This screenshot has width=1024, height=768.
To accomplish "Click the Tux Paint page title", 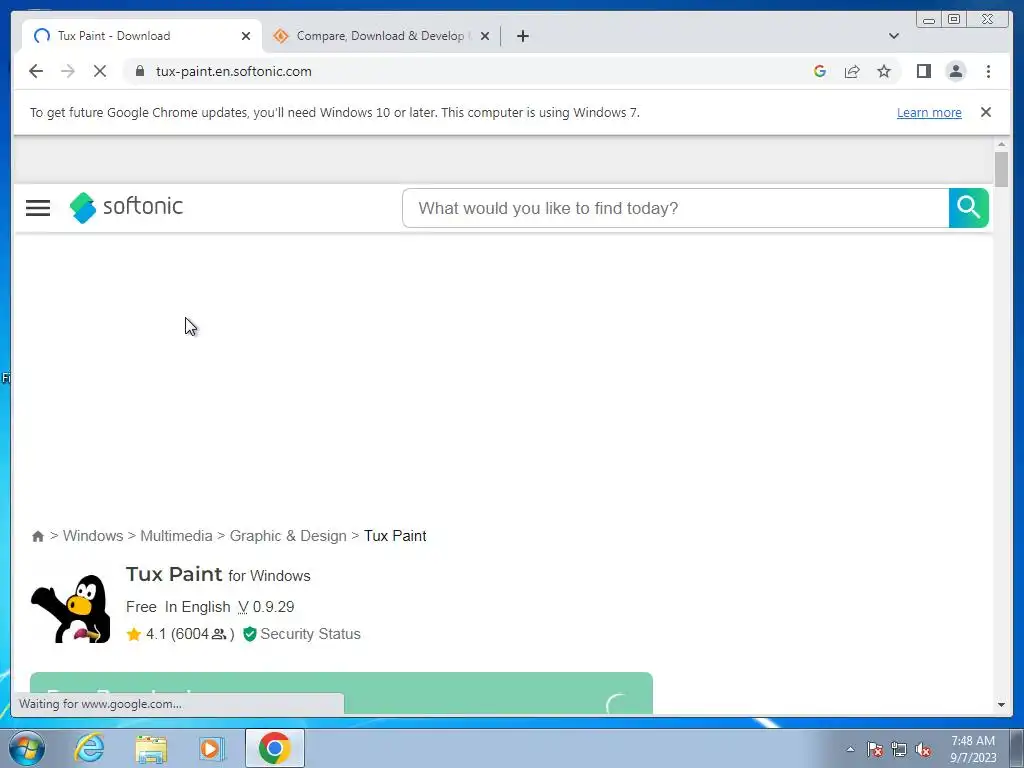I will click(174, 574).
